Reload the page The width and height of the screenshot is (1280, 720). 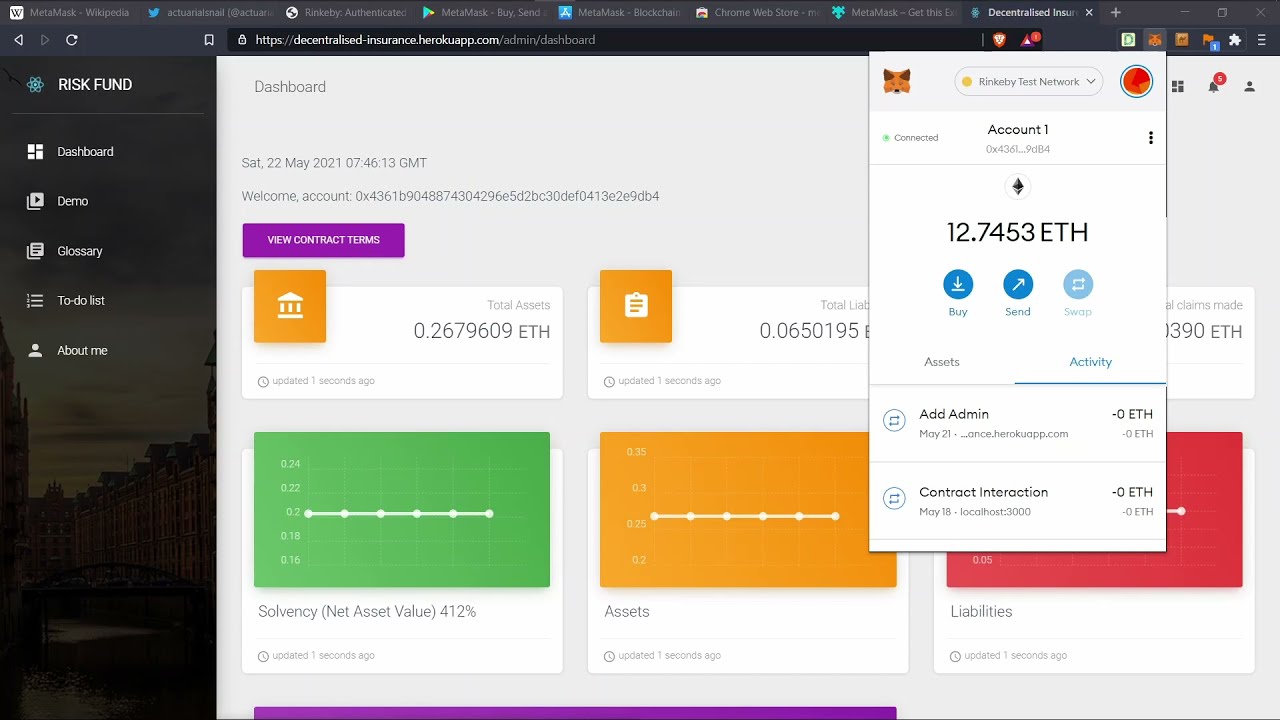click(x=72, y=40)
